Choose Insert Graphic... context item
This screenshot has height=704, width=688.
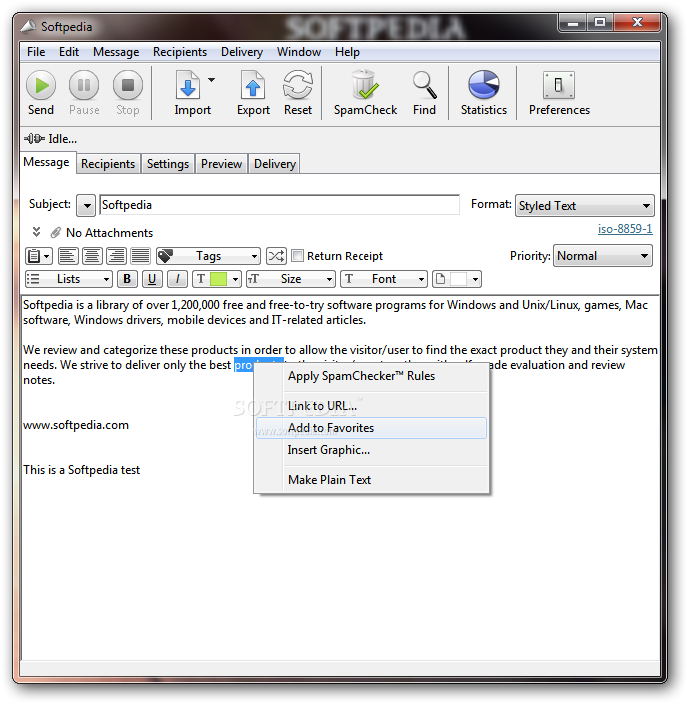click(x=371, y=450)
